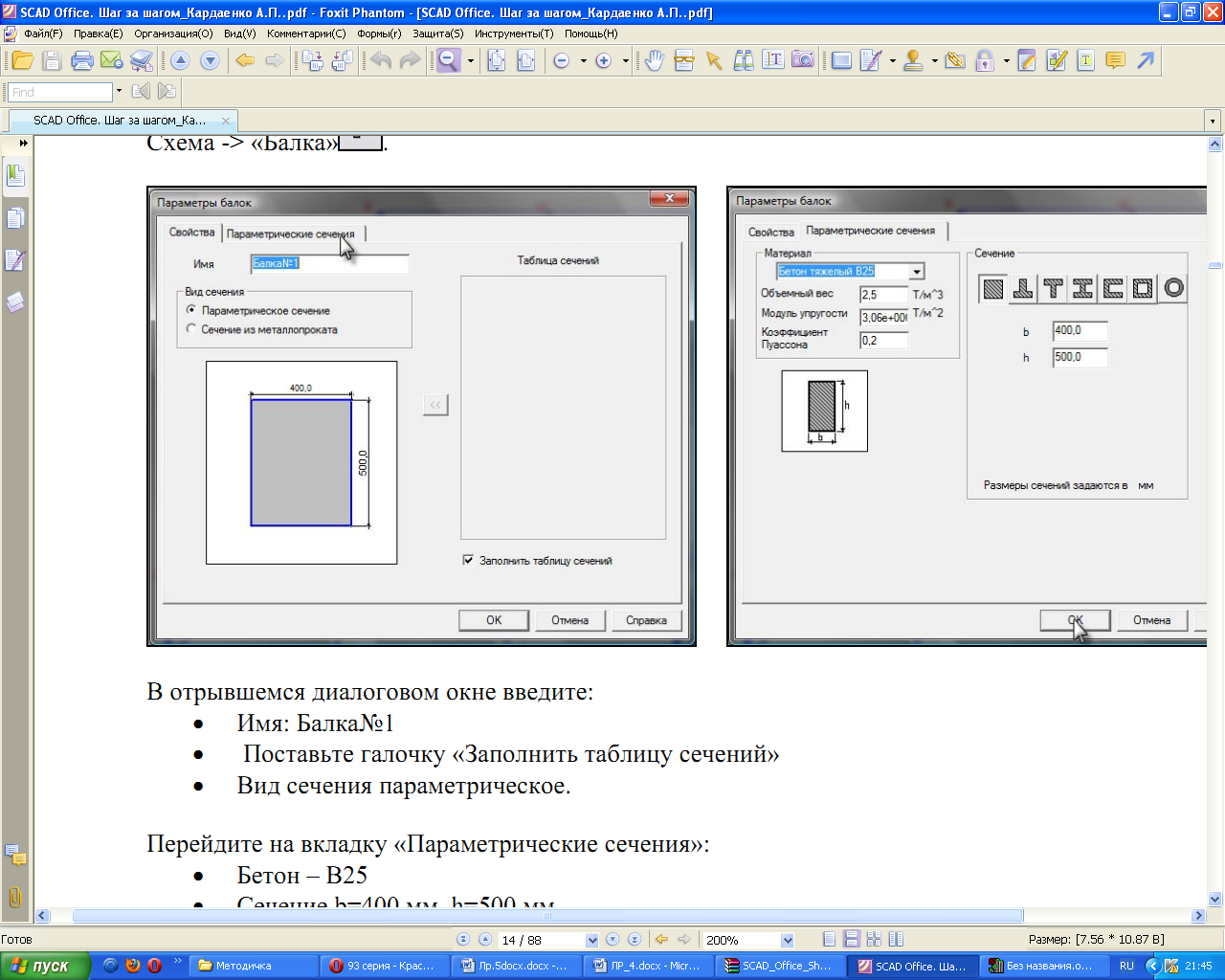
Task: Open the Файл(F) menu
Action: point(42,33)
